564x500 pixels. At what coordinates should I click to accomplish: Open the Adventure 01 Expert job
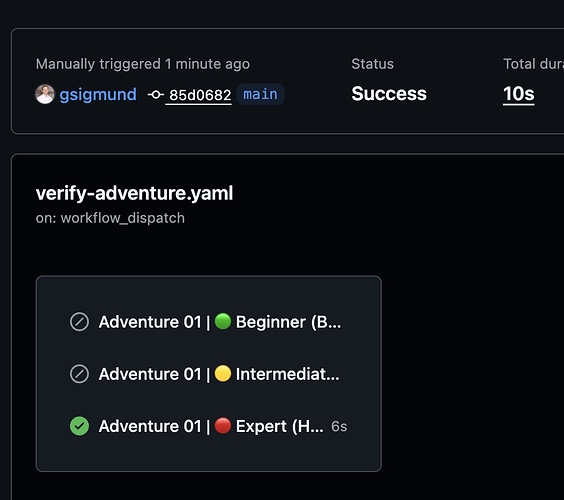(x=209, y=426)
